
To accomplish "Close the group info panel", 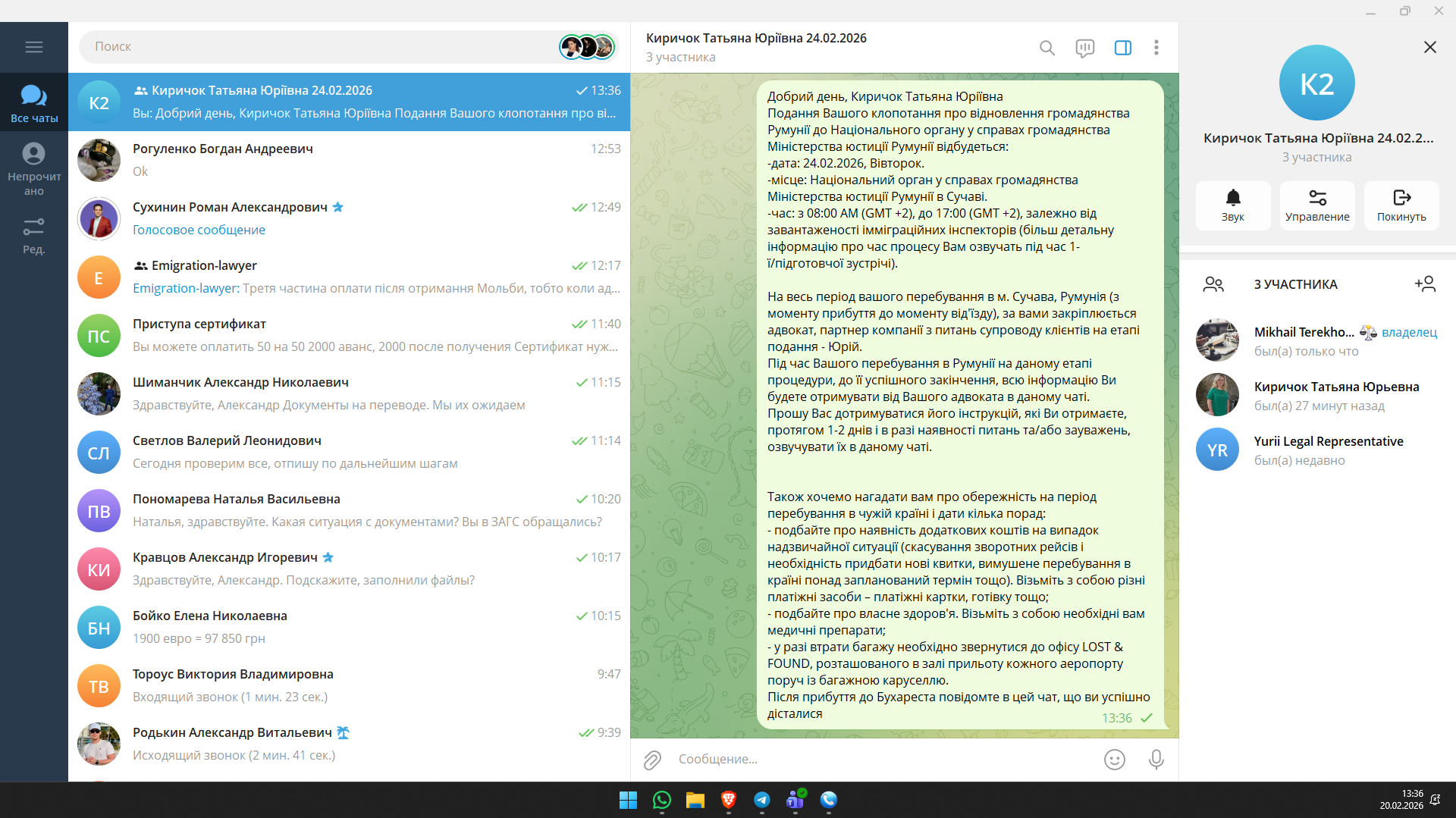I will [x=1430, y=47].
